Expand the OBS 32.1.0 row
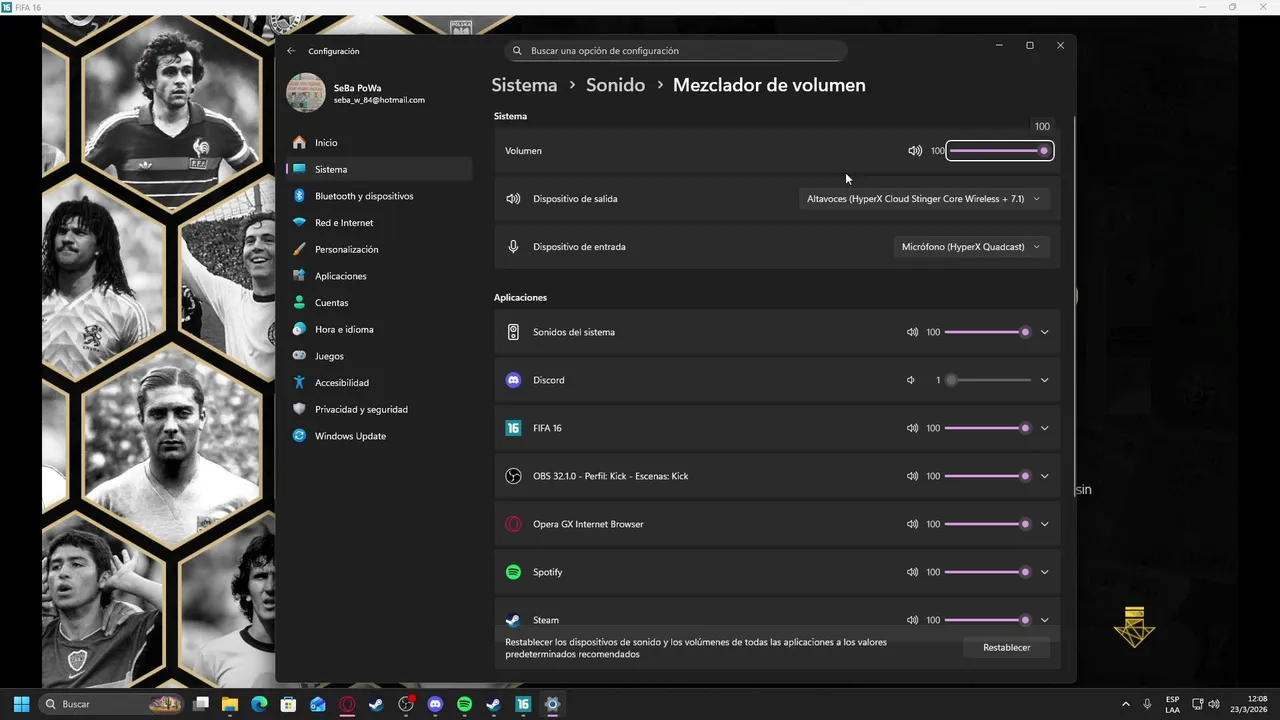 1044,476
